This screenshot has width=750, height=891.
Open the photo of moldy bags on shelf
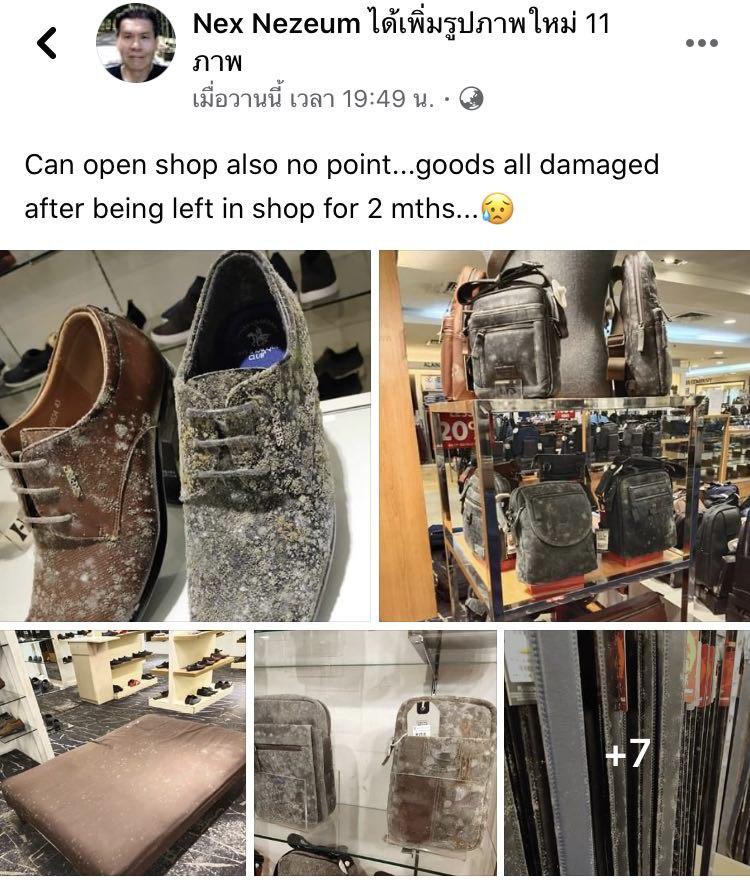pyautogui.click(x=565, y=436)
